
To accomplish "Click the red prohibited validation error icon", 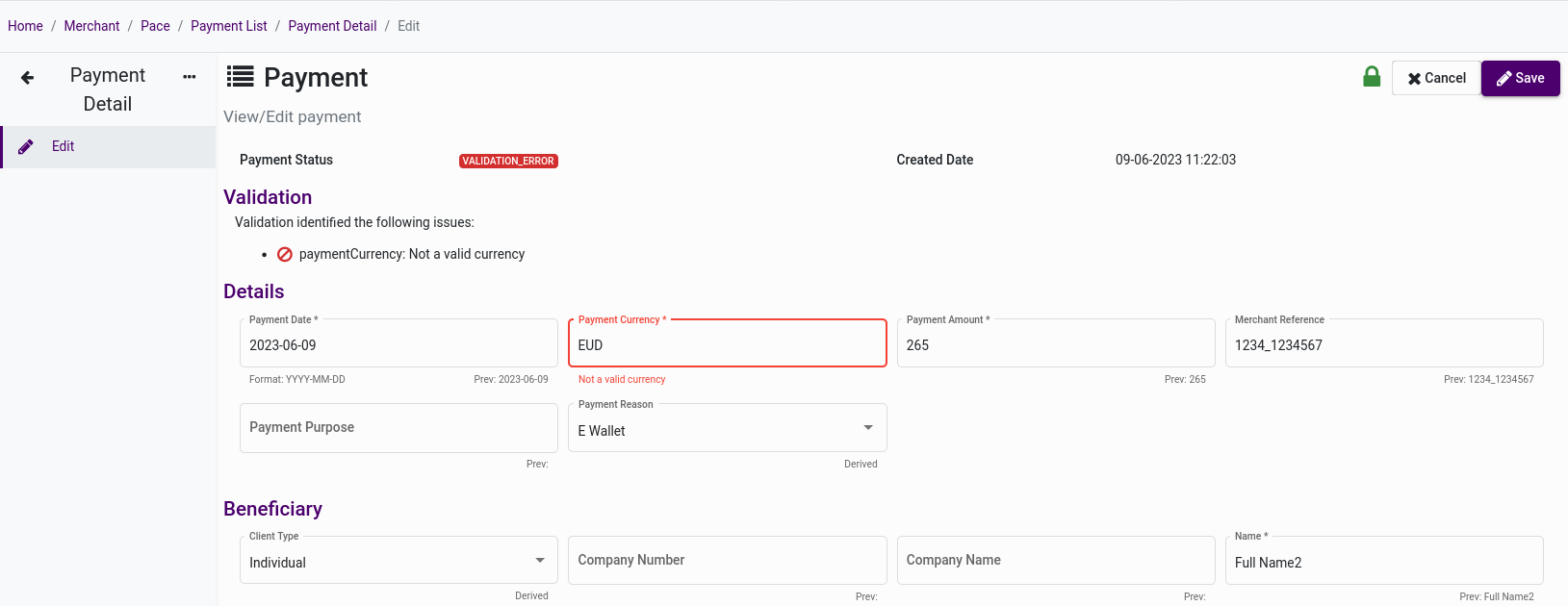I will tap(285, 255).
